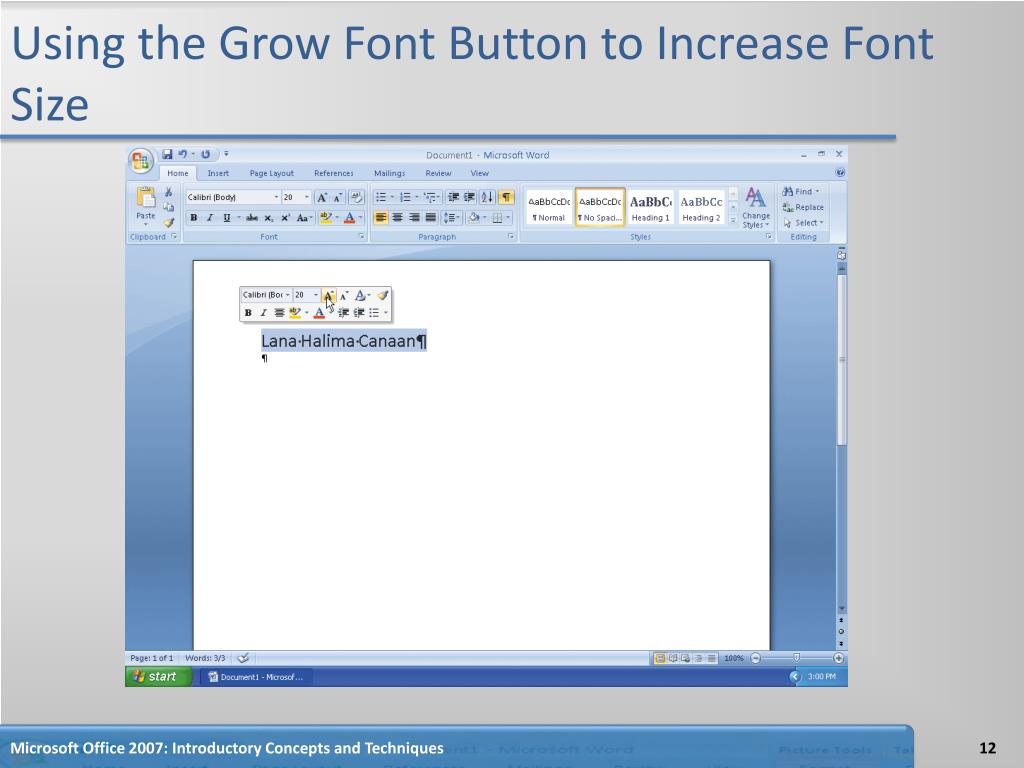Click the Redo button in Quick Access Toolbar

click(206, 154)
